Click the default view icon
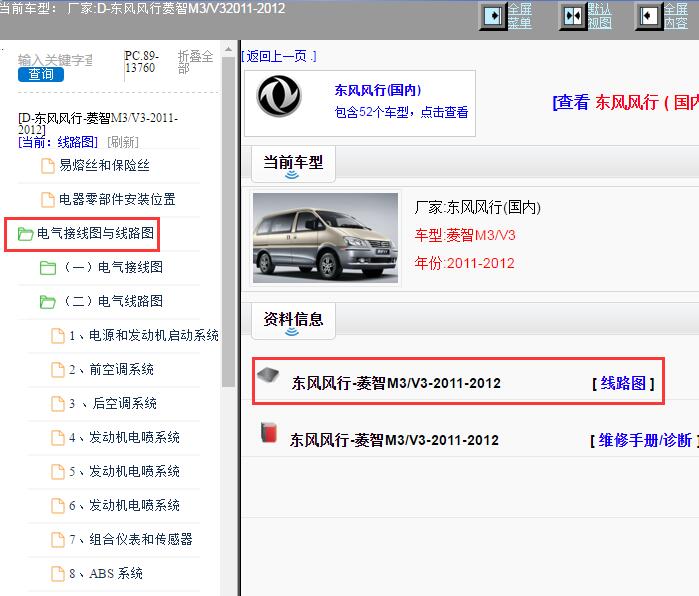The image size is (699, 596). click(x=573, y=16)
